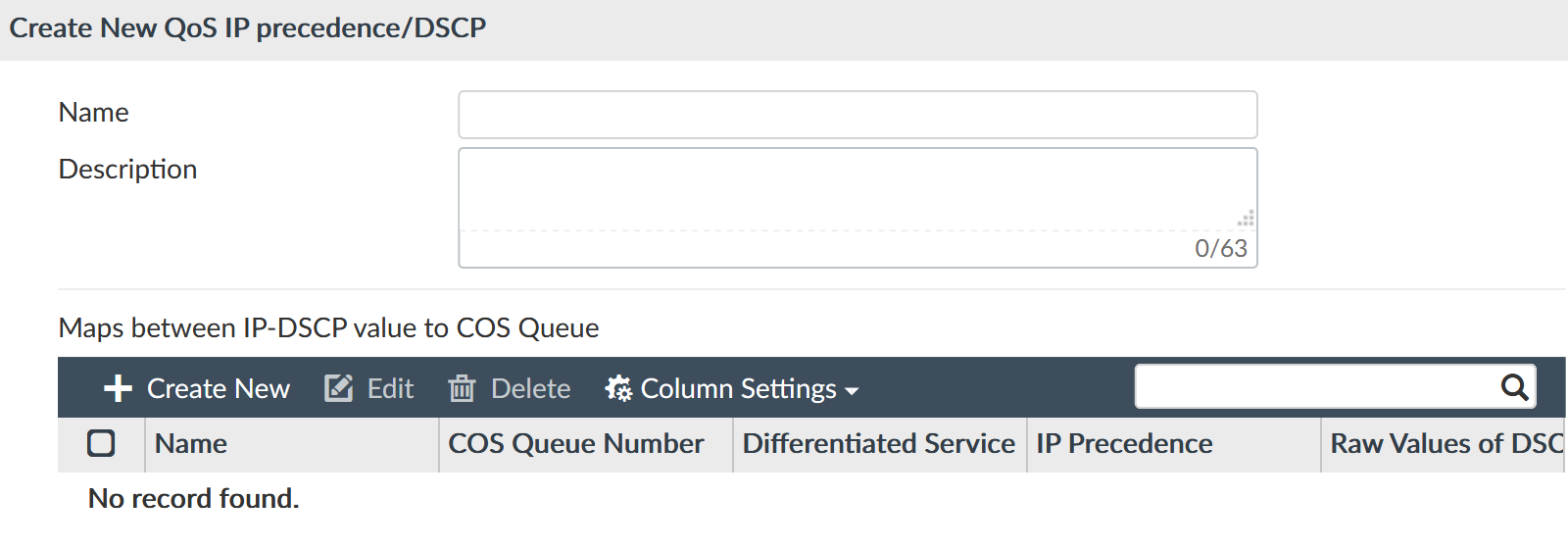Click the Column Settings text label

click(x=738, y=389)
